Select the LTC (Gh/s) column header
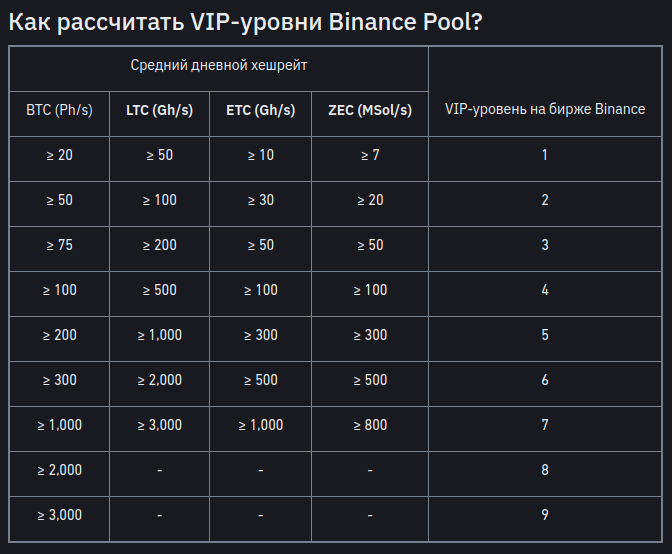 pyautogui.click(x=159, y=110)
